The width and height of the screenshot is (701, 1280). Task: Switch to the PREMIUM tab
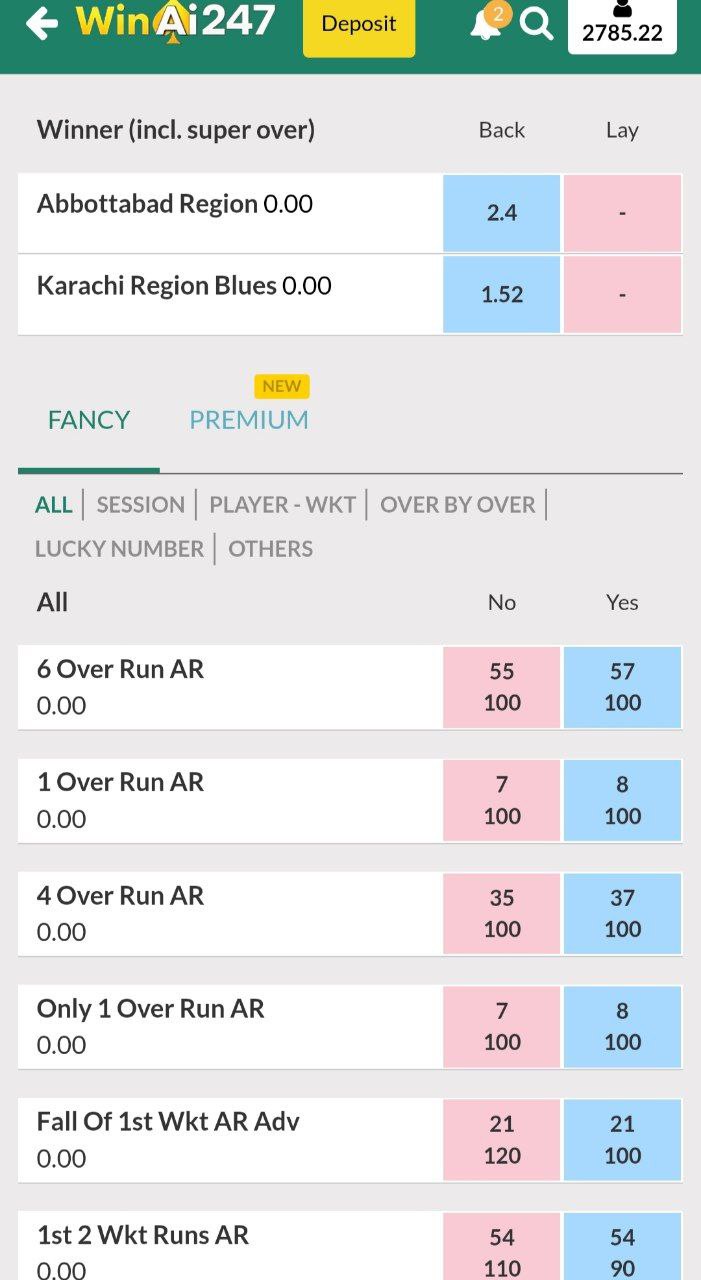point(249,420)
